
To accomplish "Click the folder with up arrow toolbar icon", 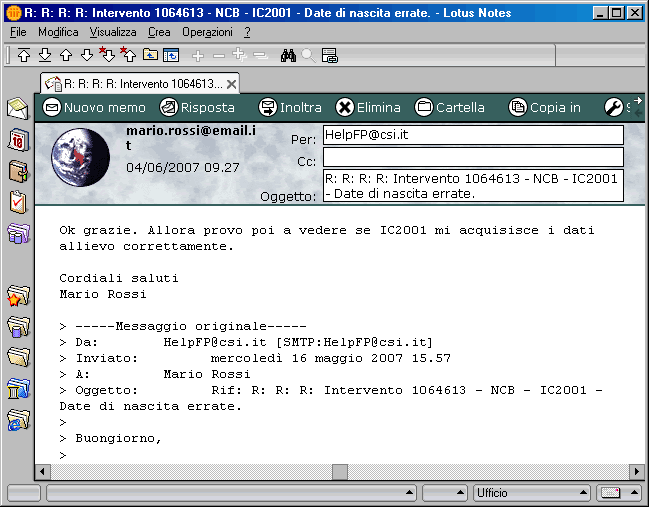I will [150, 55].
